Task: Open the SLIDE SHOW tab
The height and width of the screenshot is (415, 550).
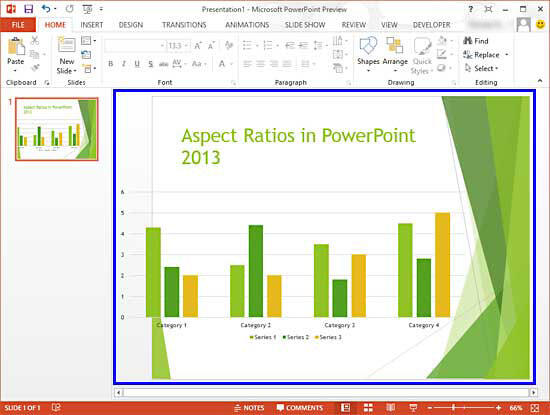Action: click(305, 25)
